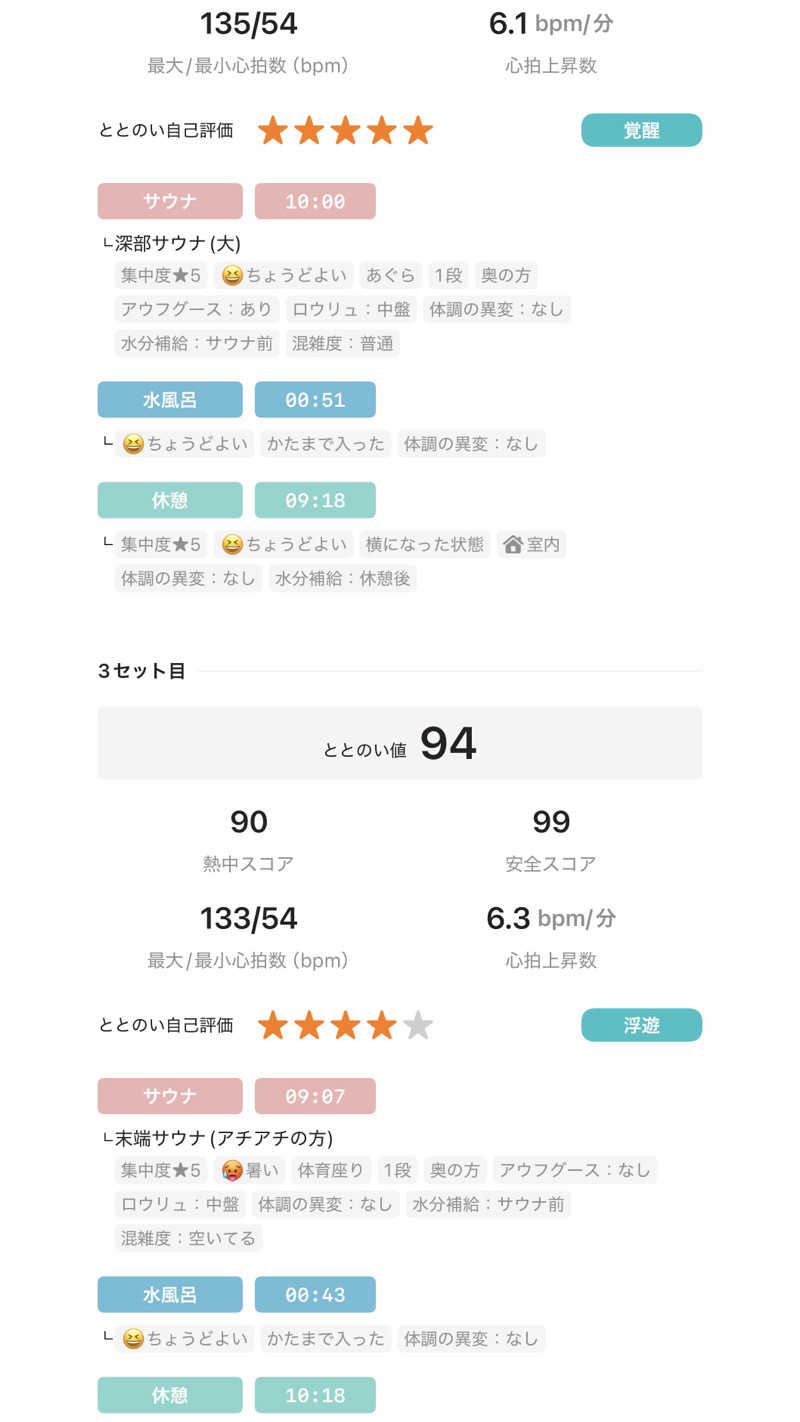
Task: Click the ととのい値 94 score panel
Action: [x=400, y=743]
